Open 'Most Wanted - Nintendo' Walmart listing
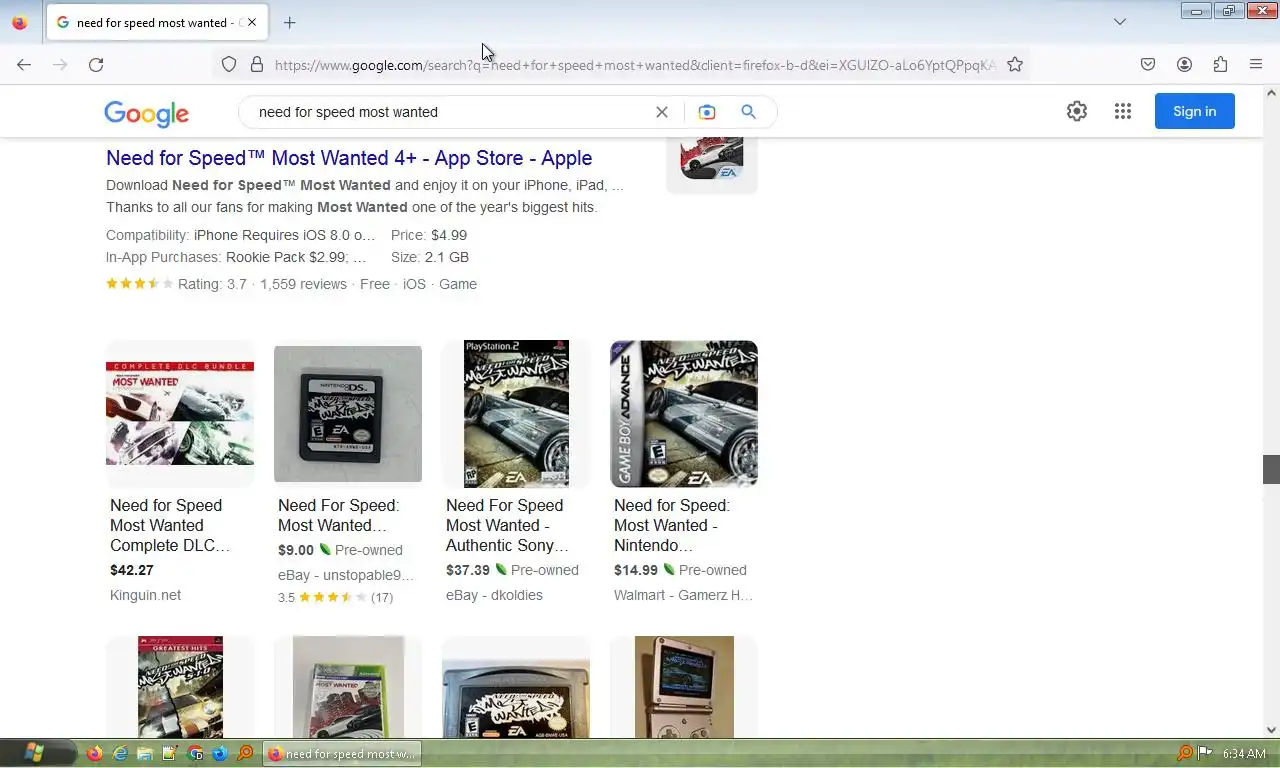The height and width of the screenshot is (768, 1280). click(672, 525)
